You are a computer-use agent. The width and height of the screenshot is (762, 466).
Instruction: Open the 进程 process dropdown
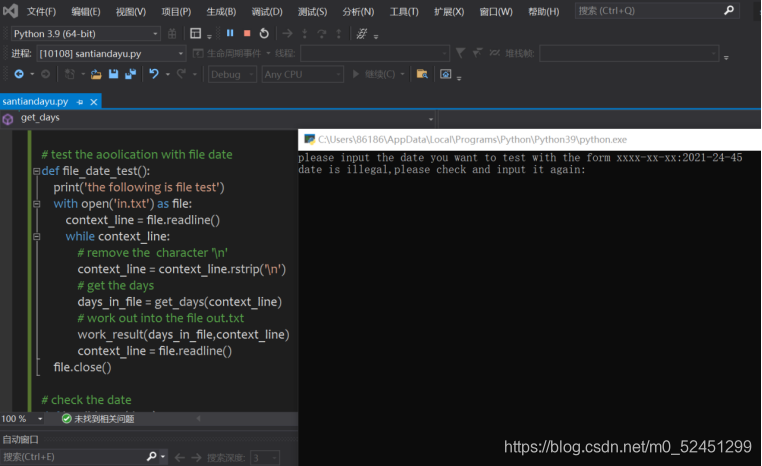[112, 53]
